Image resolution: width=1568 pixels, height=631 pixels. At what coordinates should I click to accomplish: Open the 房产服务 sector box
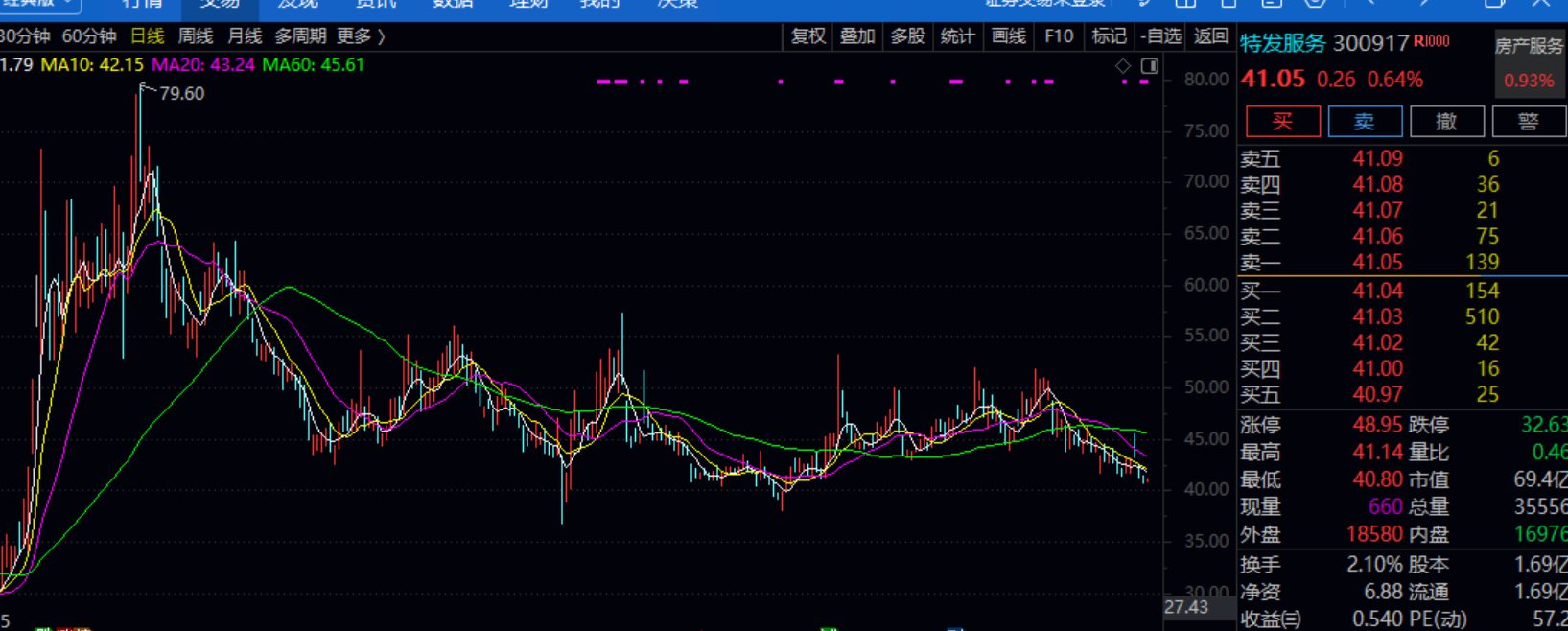tap(1529, 63)
